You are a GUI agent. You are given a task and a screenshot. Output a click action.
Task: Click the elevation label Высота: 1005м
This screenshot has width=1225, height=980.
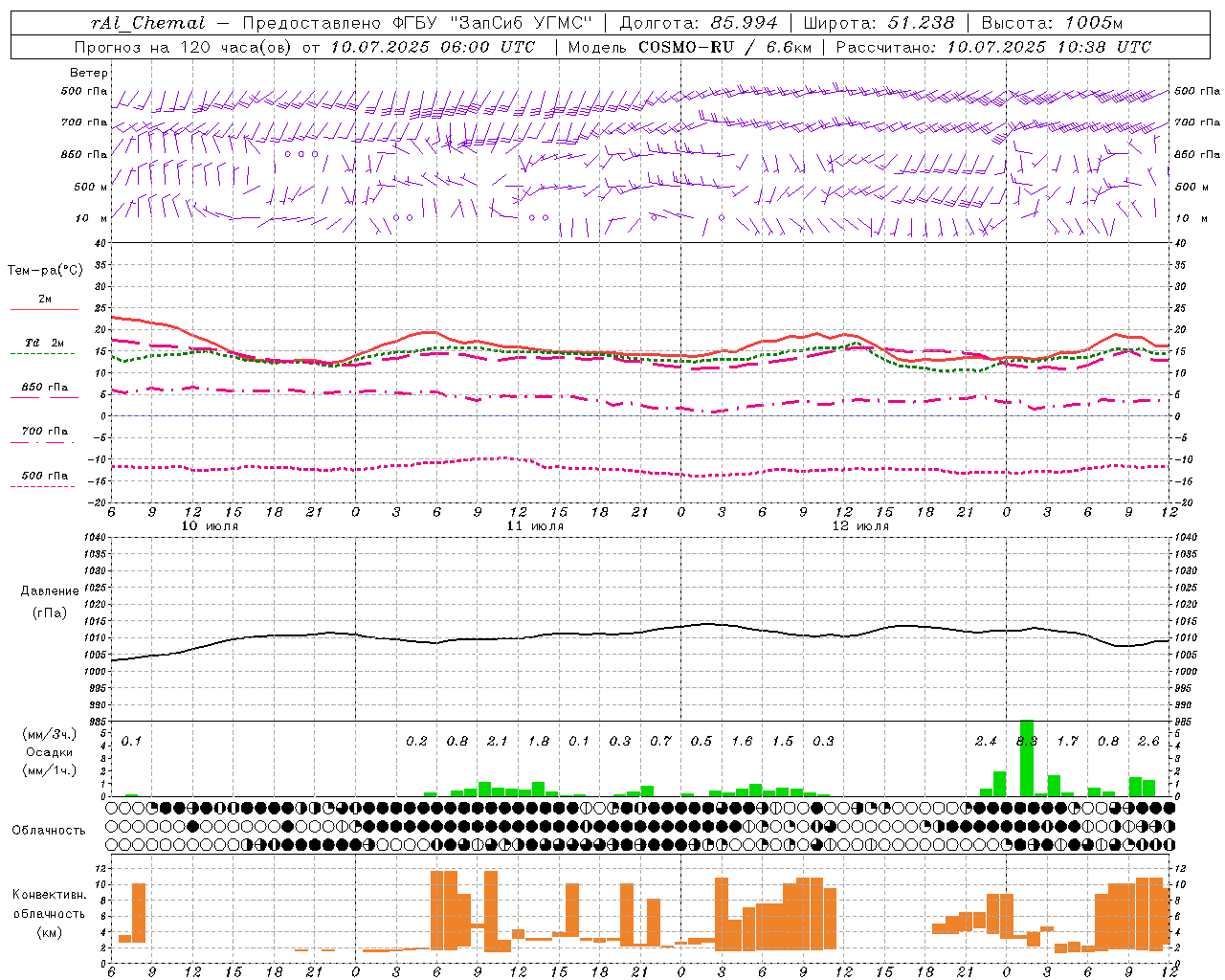1052,23
